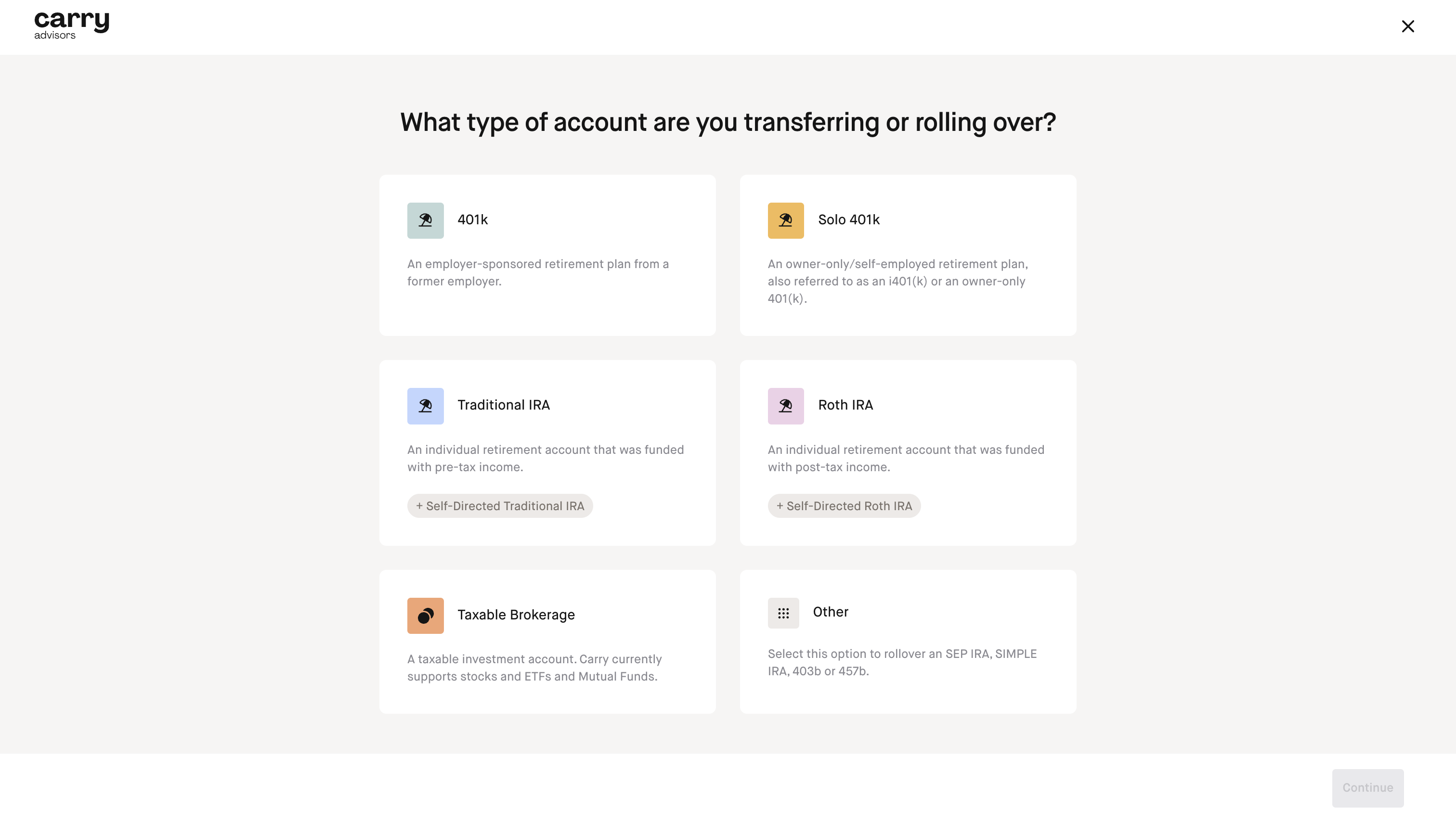Click the Self-Directed Traditional IRA chip
The height and width of the screenshot is (823, 1456).
500,506
